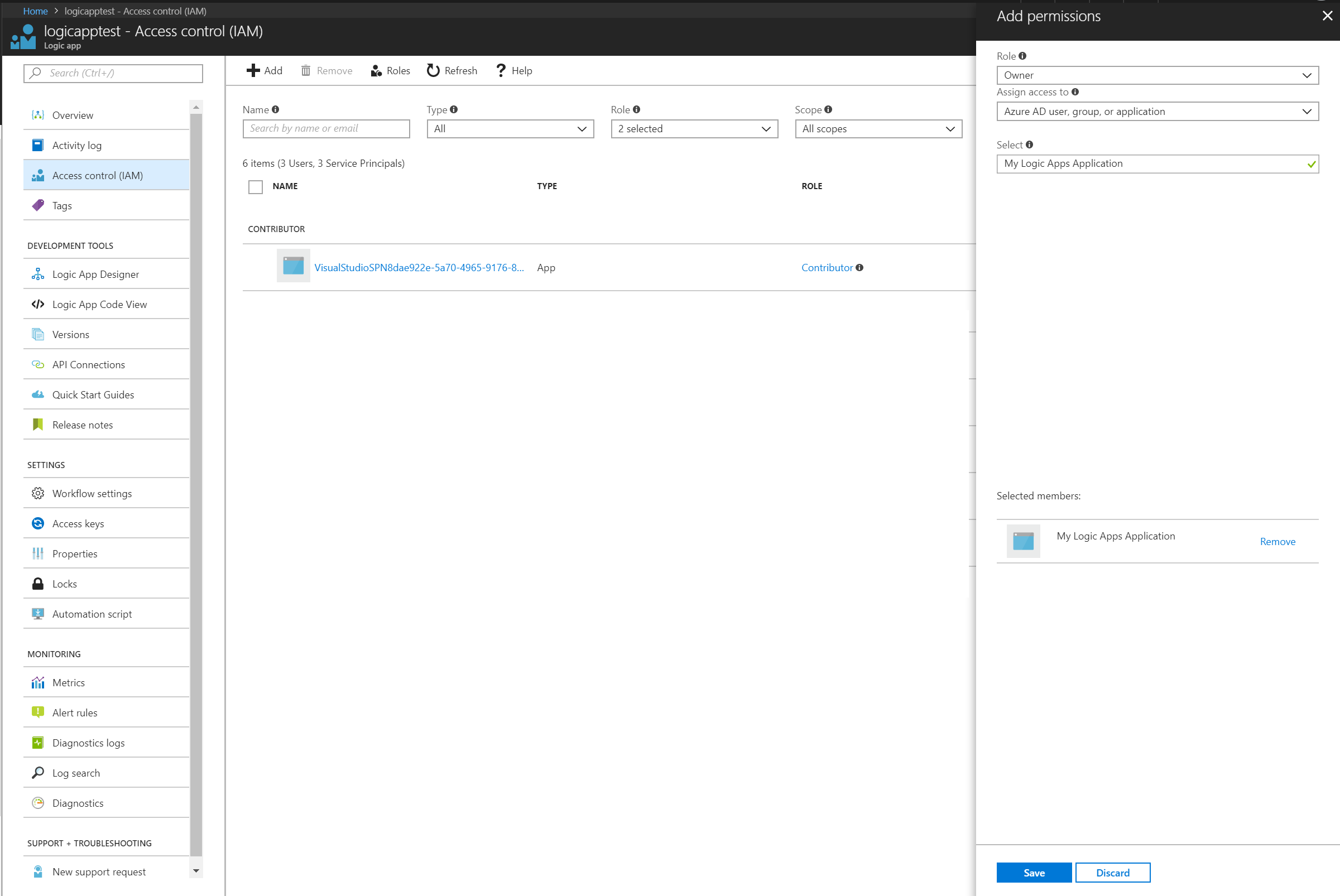Tick the select-all checkbox beside NAME
The width and height of the screenshot is (1340, 896).
coord(256,187)
